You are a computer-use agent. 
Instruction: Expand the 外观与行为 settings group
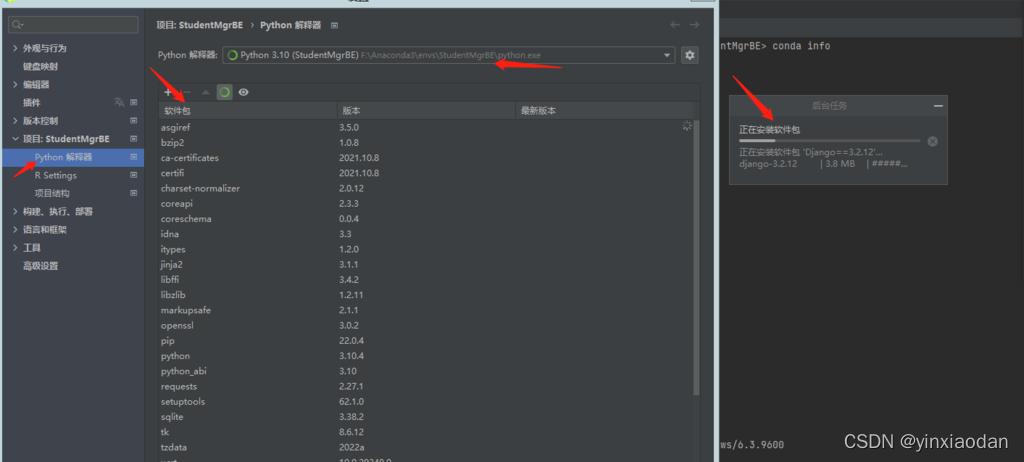[x=15, y=48]
